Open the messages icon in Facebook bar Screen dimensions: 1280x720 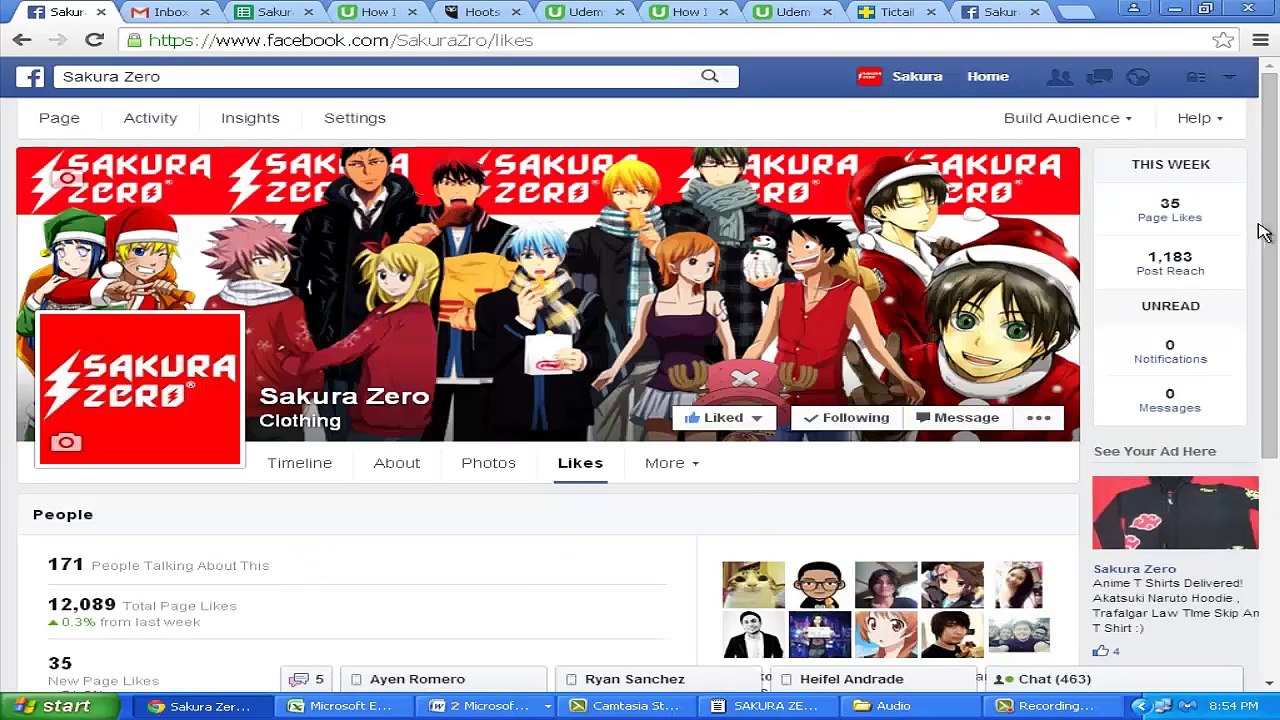pyautogui.click(x=1099, y=77)
